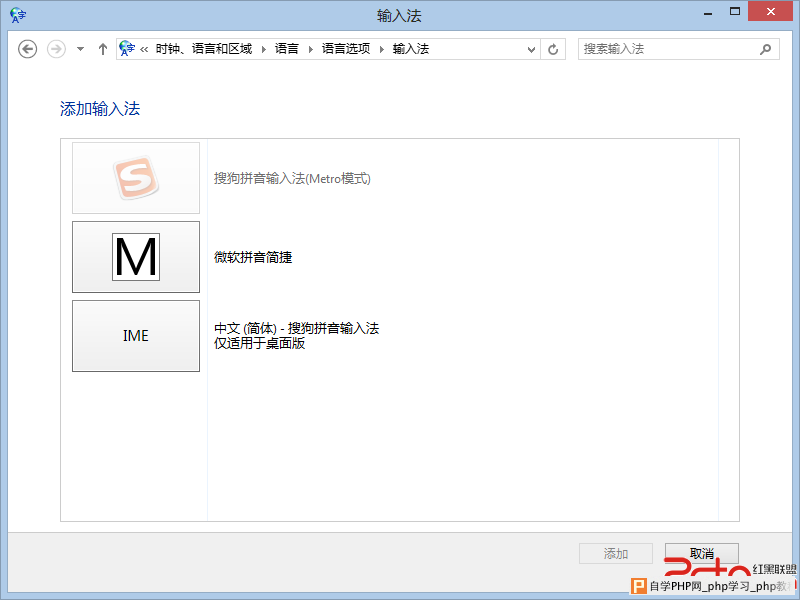This screenshot has height=600, width=800.
Task: Click the window icon in title bar
Action: click(x=18, y=15)
